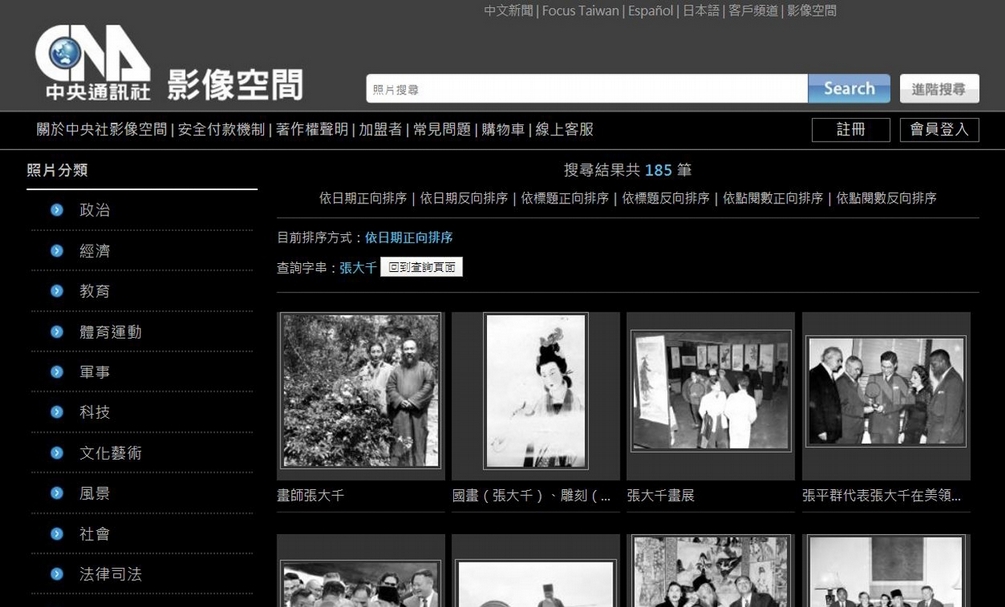The width and height of the screenshot is (1005, 607).
Task: Open 線上客服 online support
Action: (564, 129)
